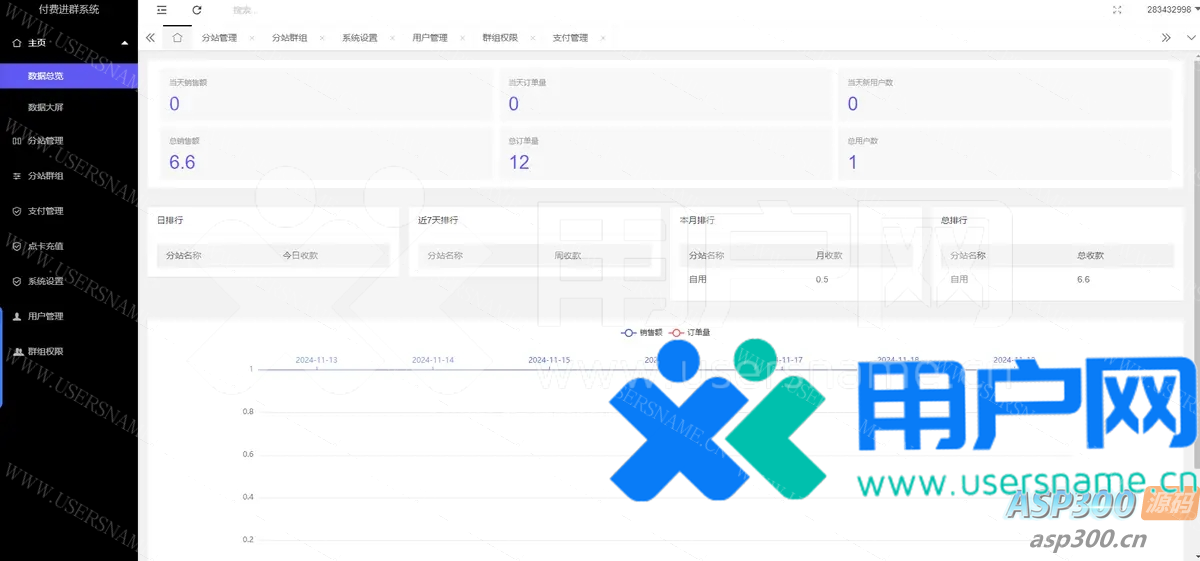Toggle the 订单量 series in the chart legend

click(x=689, y=332)
